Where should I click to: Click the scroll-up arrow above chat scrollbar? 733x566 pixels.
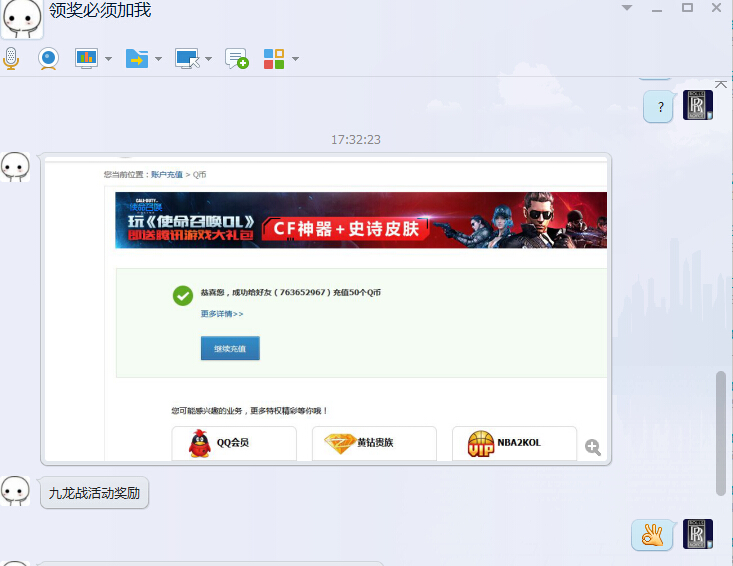pyautogui.click(x=720, y=85)
